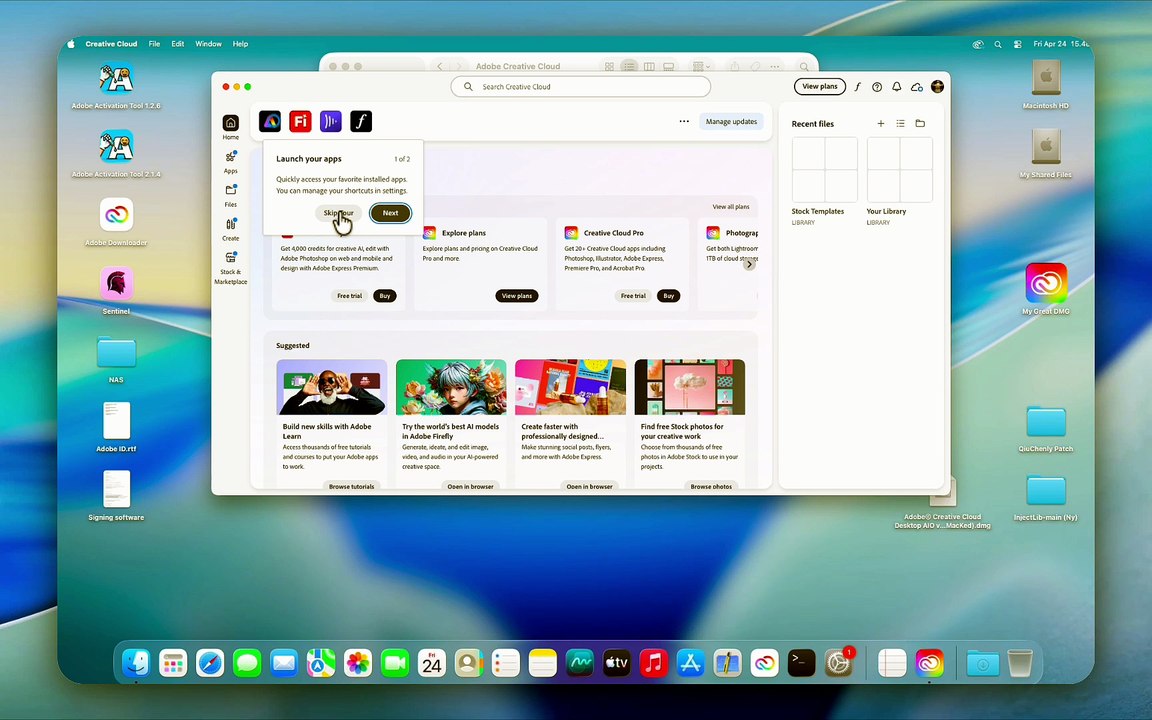The width and height of the screenshot is (1152, 720).
Task: Click the Search Creative Cloud field
Action: click(580, 87)
